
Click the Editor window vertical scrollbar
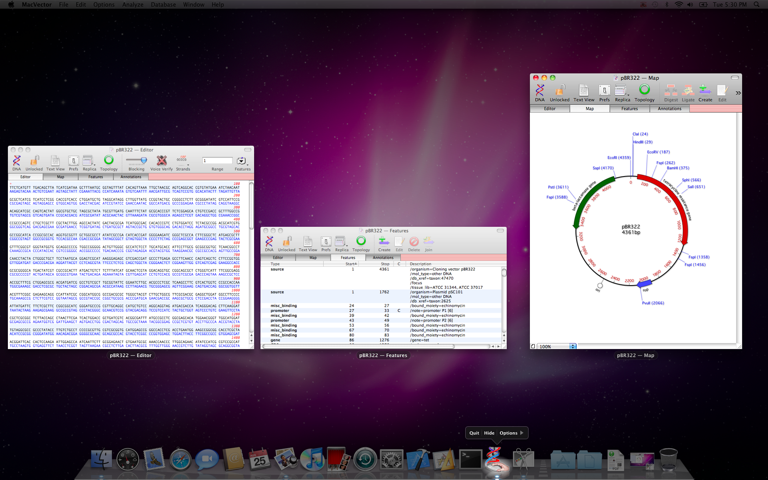pos(251,264)
